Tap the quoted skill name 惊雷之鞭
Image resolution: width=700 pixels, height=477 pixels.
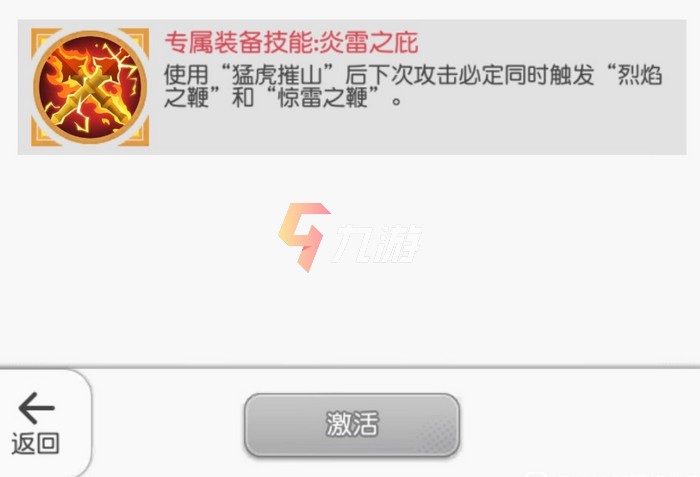tap(323, 98)
